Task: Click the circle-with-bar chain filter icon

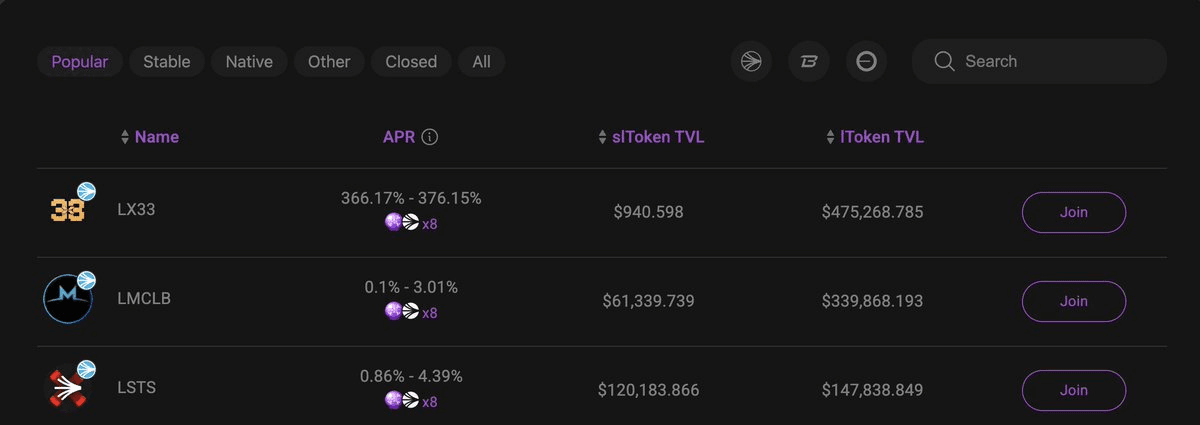Action: [x=866, y=62]
